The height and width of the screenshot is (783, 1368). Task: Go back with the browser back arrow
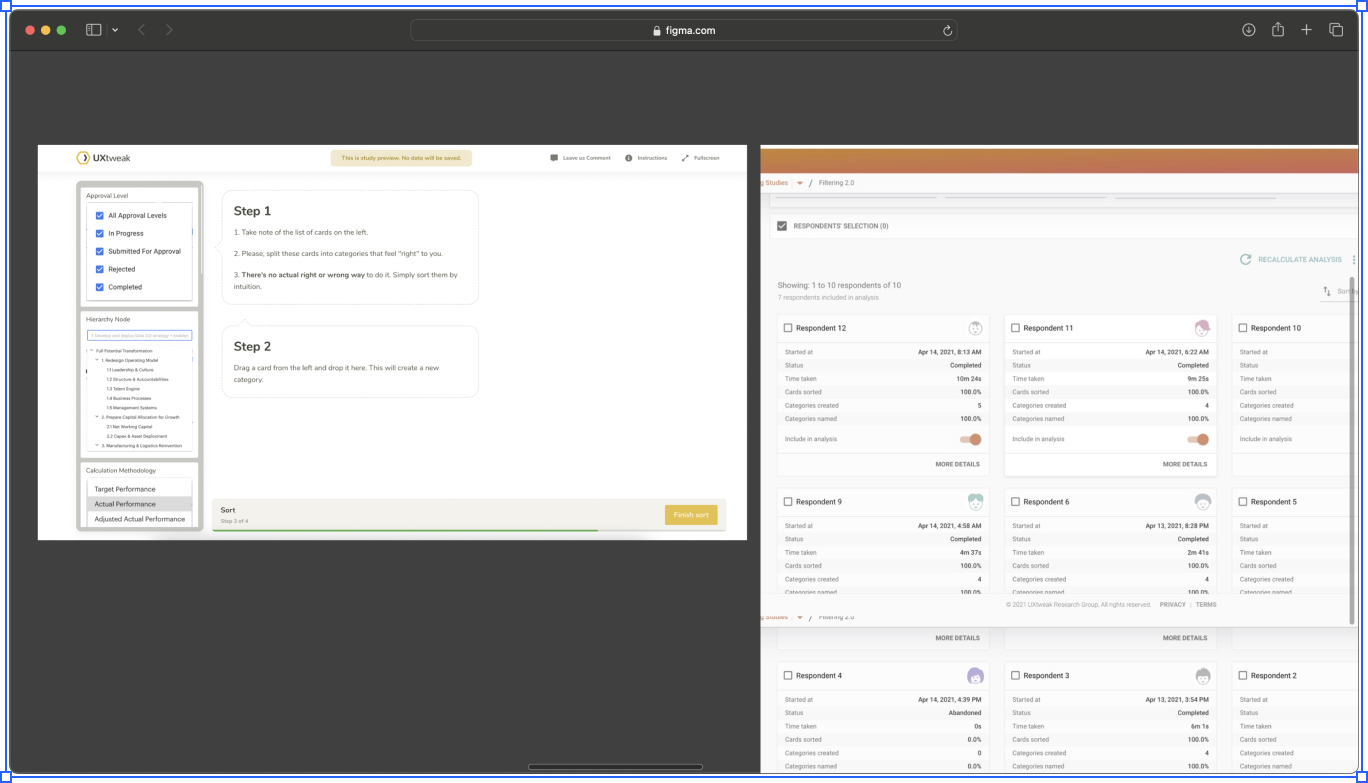(x=141, y=30)
